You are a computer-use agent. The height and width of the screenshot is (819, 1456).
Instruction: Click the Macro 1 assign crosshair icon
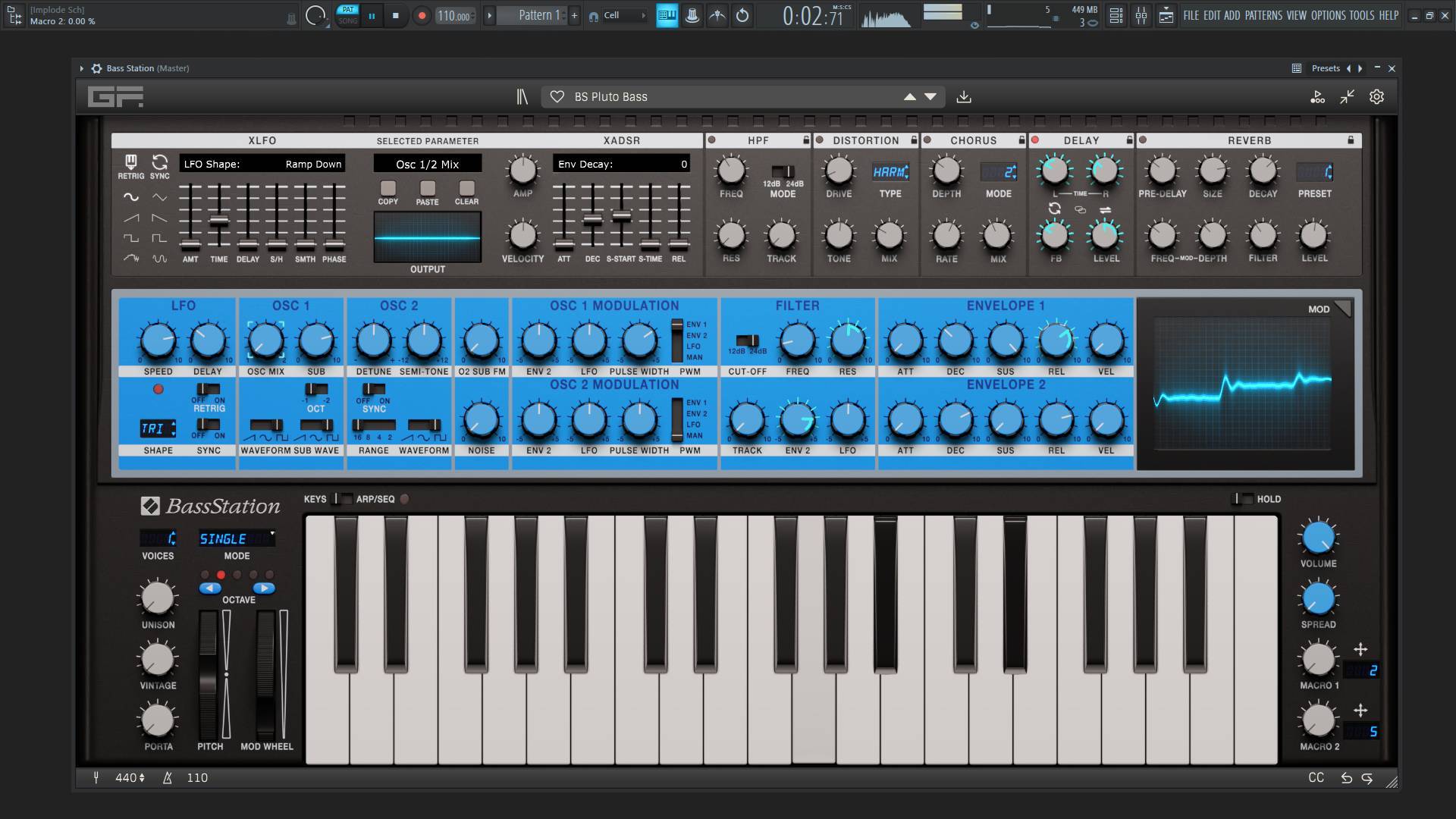click(1360, 650)
